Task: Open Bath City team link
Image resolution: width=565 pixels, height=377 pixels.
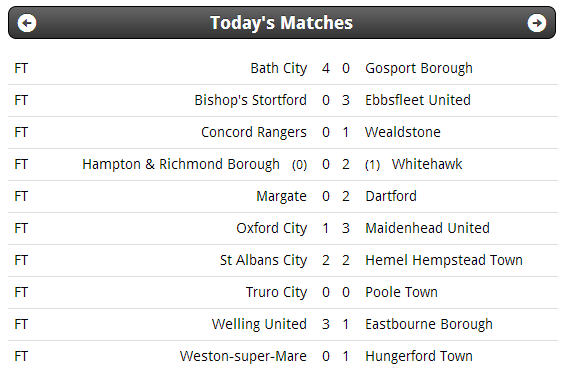Action: pos(279,68)
